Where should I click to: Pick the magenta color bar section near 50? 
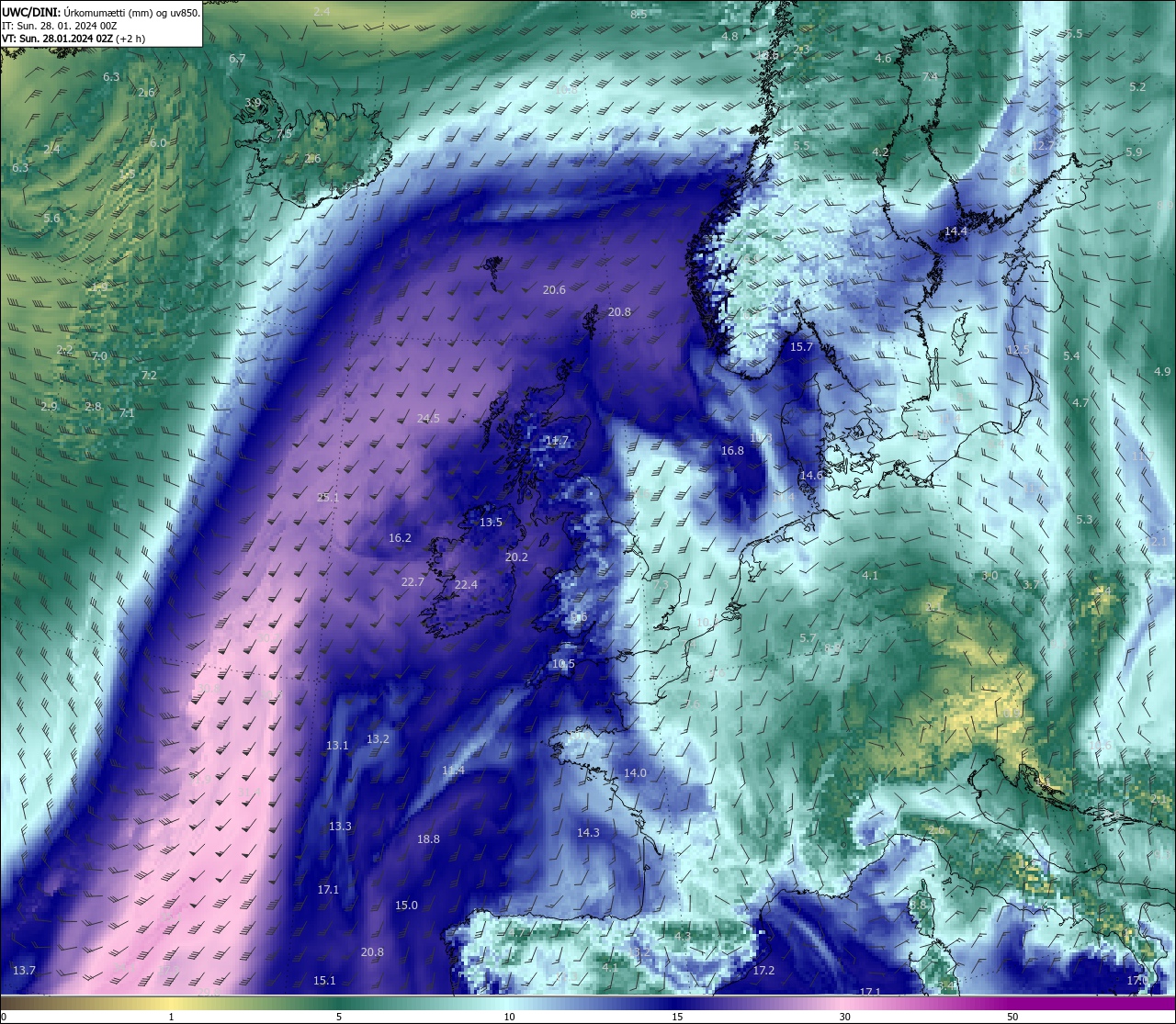(x=1012, y=1003)
